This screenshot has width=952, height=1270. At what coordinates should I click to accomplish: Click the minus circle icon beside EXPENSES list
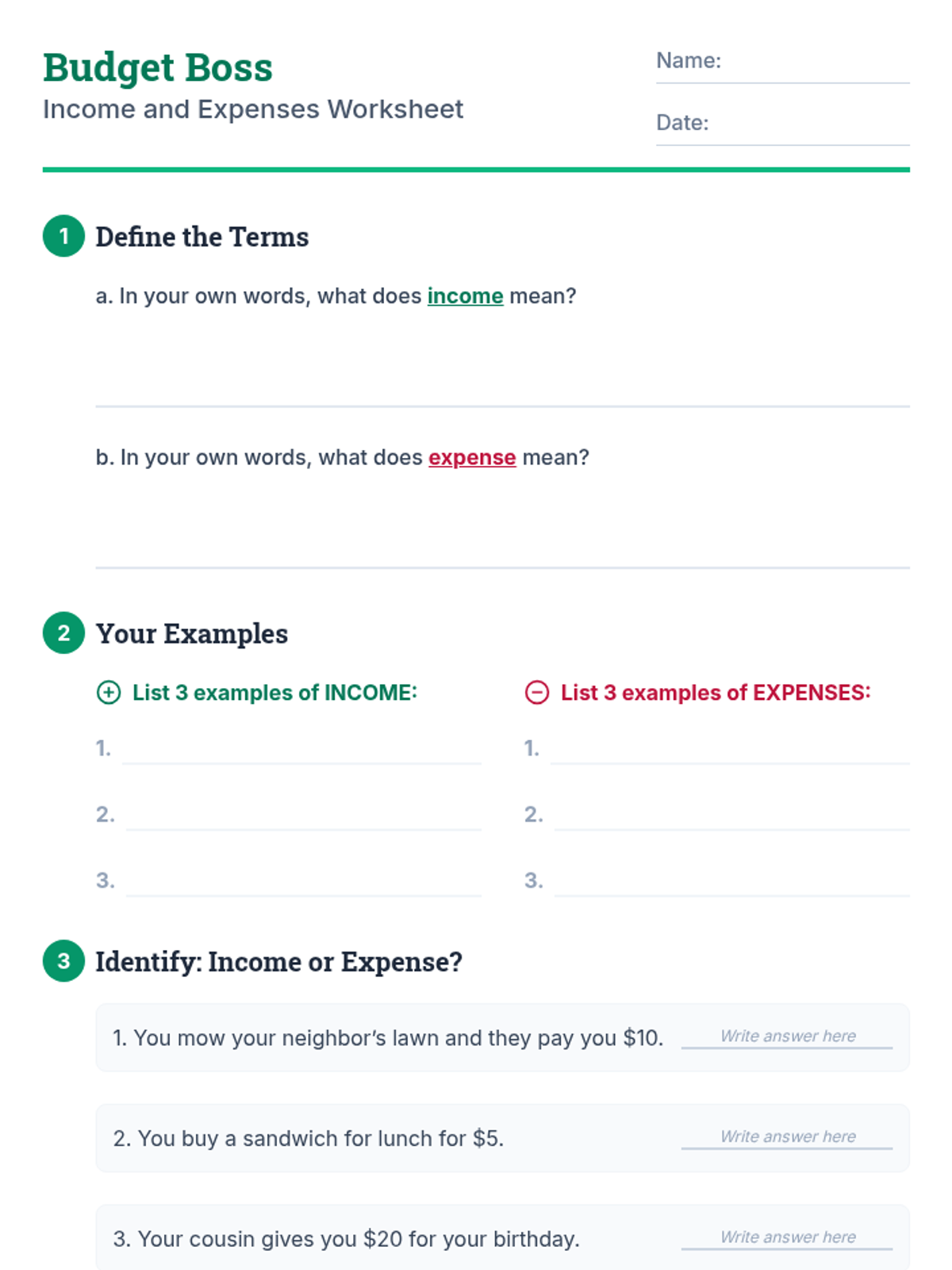(537, 692)
